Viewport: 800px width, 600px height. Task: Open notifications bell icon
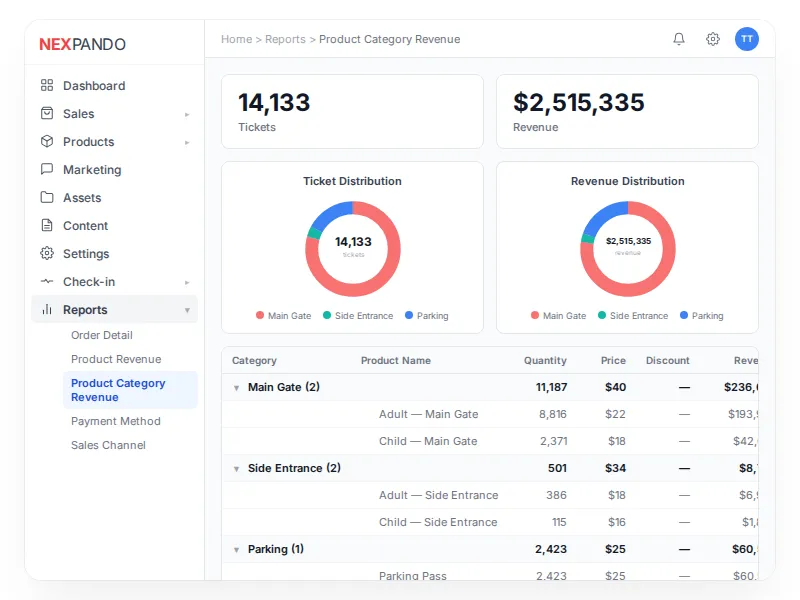pyautogui.click(x=679, y=39)
